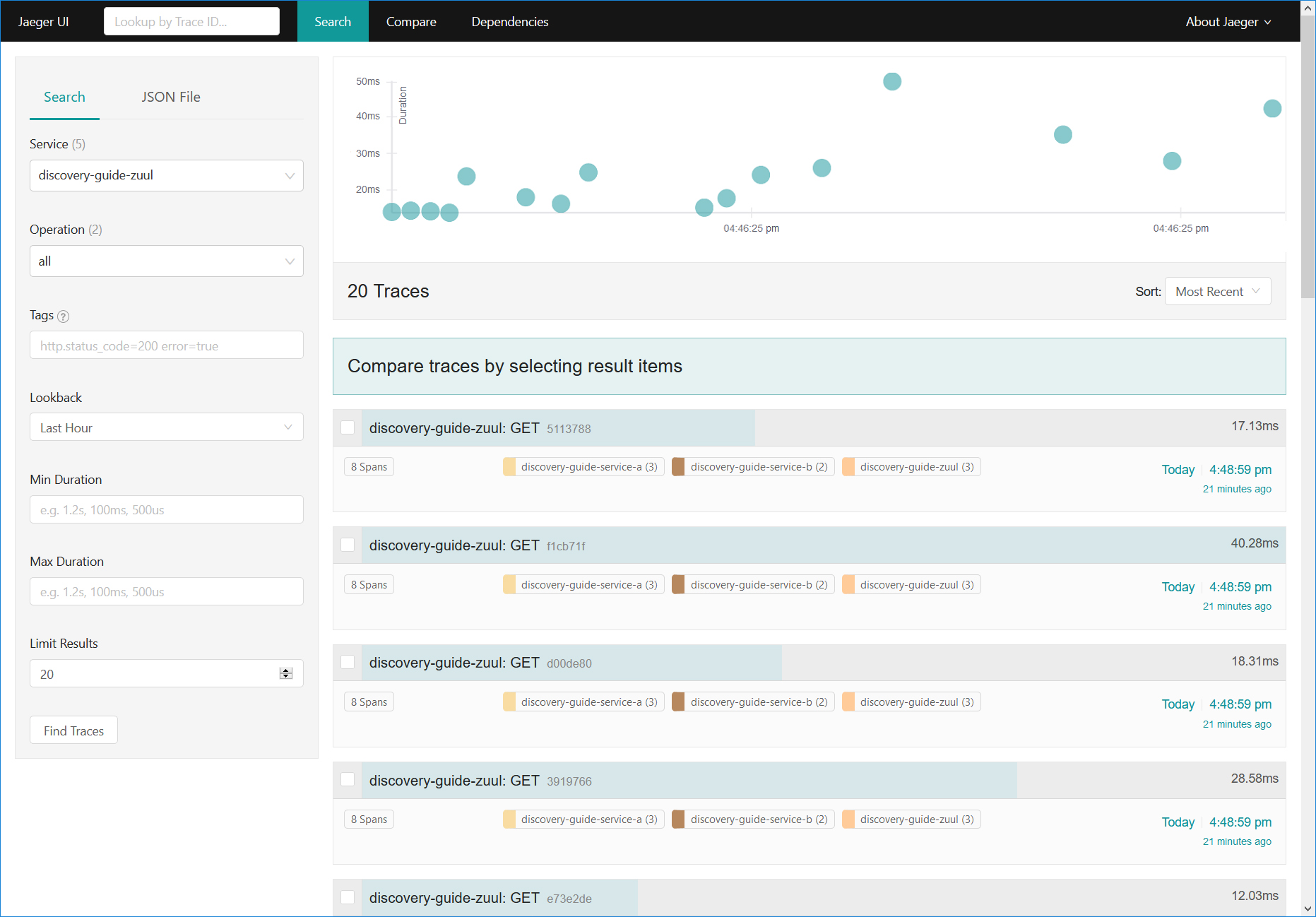This screenshot has width=1316, height=917.
Task: Open the Dependencies navigation tab
Action: pyautogui.click(x=510, y=21)
